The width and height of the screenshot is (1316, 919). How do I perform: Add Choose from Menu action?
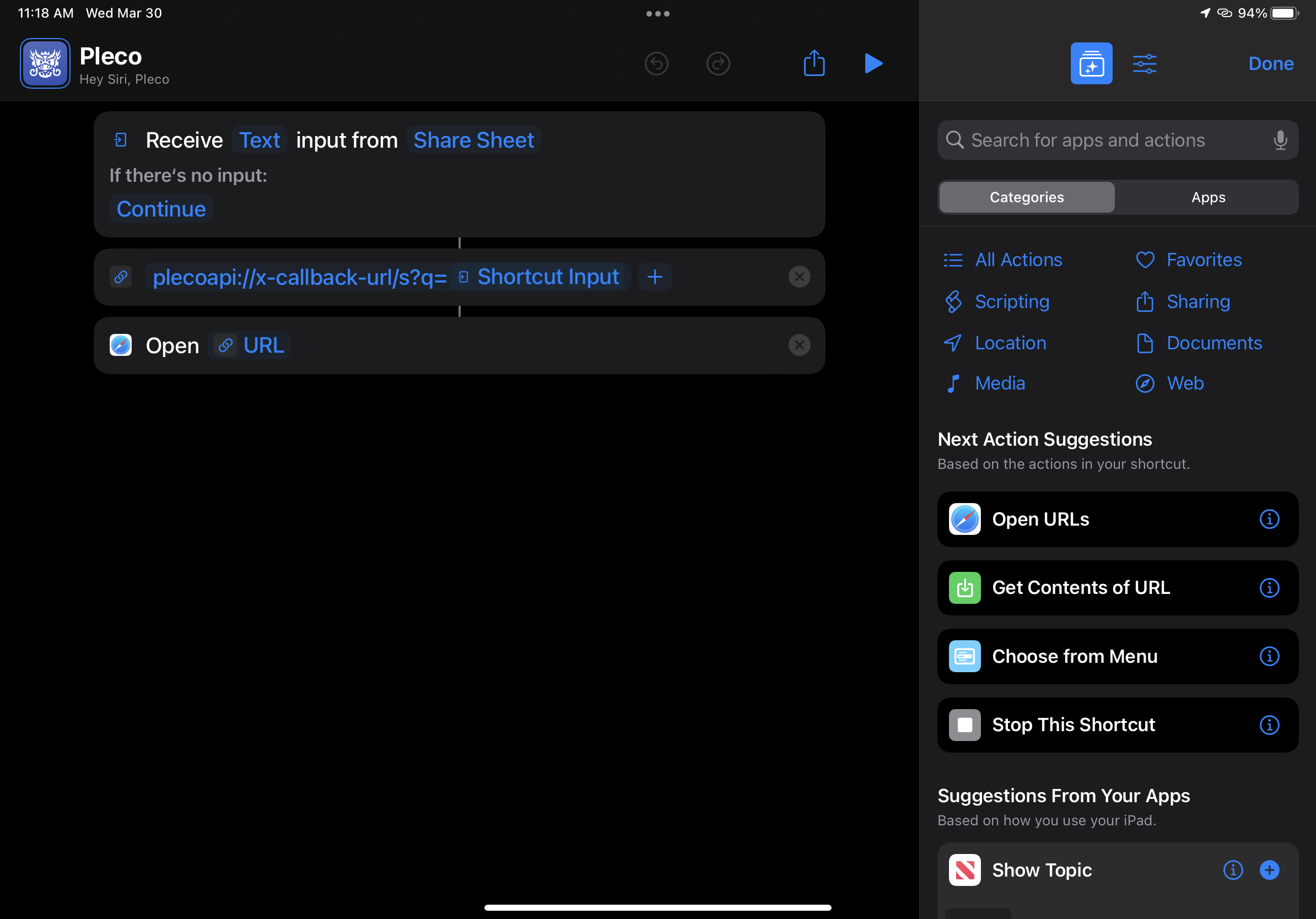coord(1118,657)
